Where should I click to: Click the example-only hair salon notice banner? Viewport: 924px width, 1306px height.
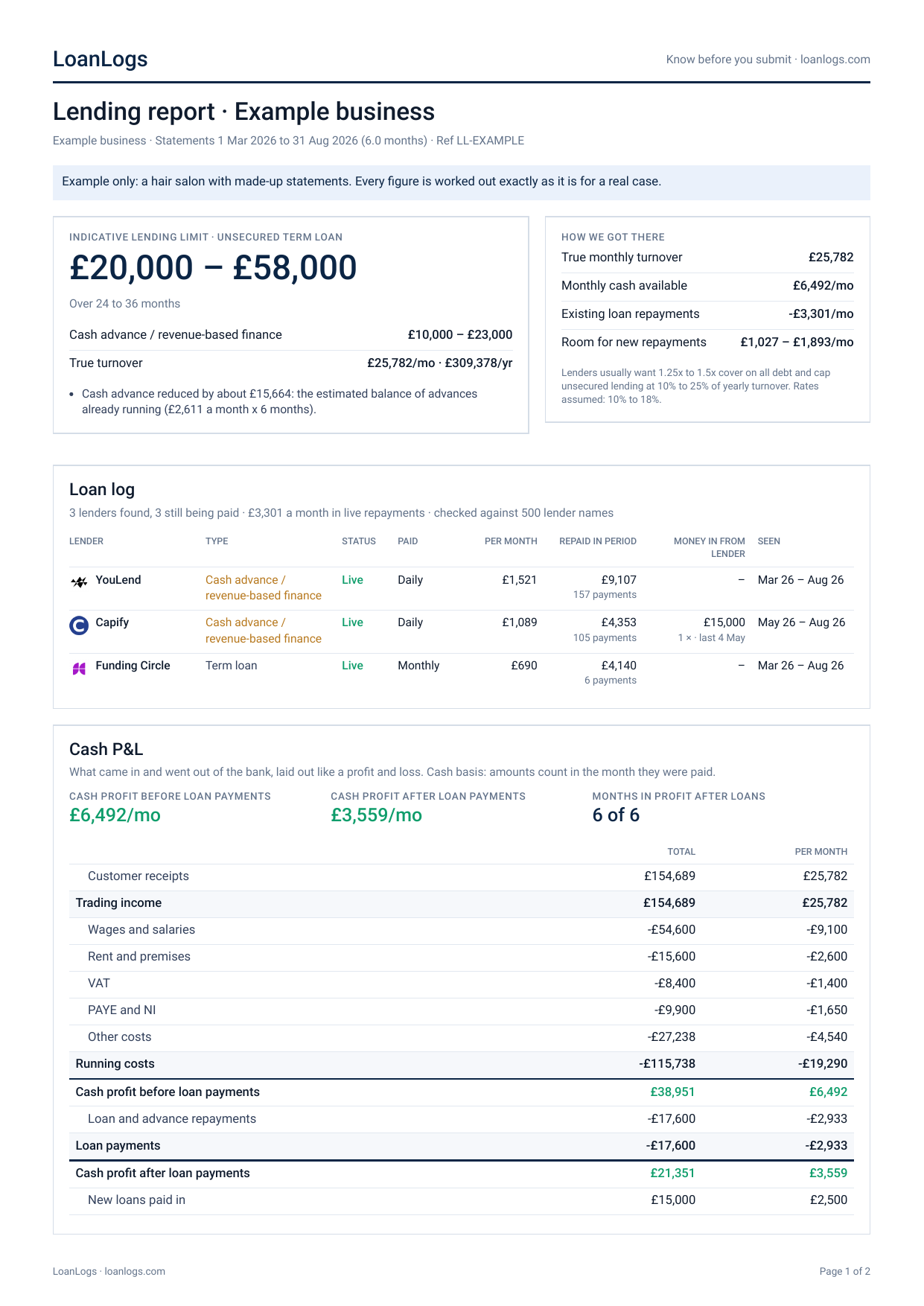pyautogui.click(x=462, y=182)
